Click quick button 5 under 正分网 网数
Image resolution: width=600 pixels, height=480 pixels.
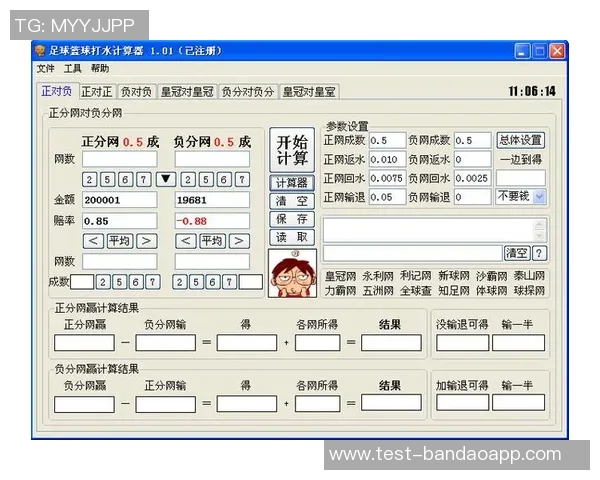(x=107, y=180)
